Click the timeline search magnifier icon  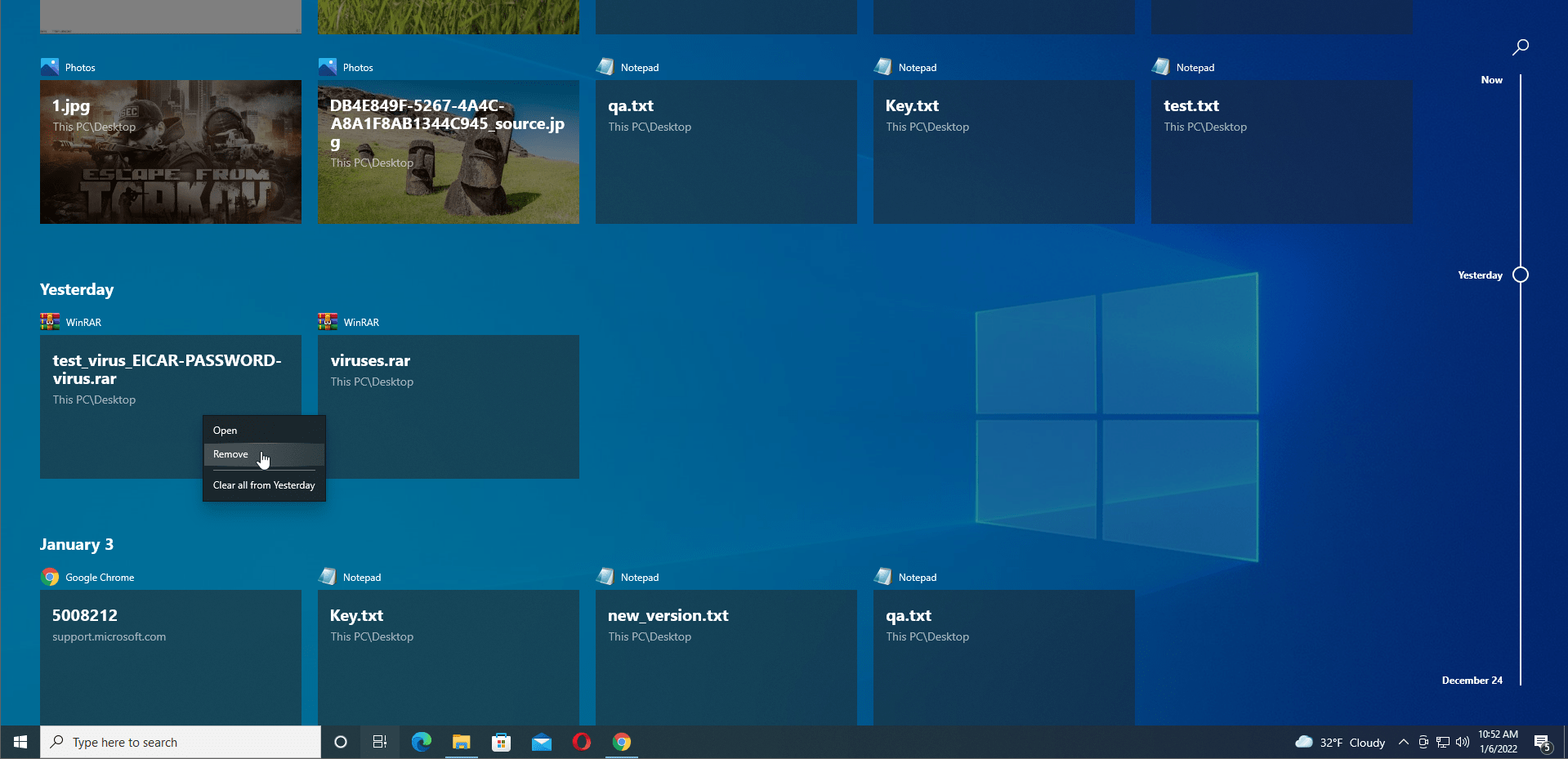[1520, 47]
